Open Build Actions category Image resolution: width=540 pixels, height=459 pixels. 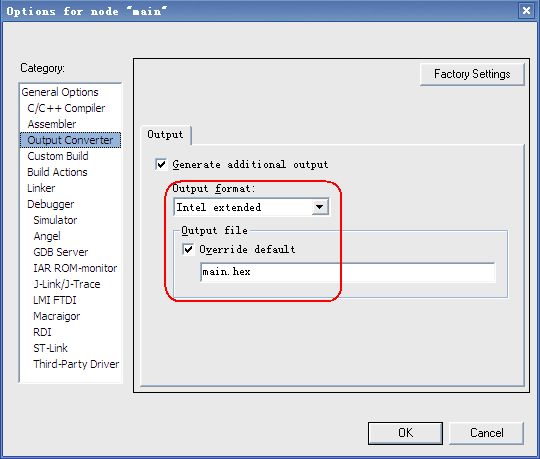point(57,172)
